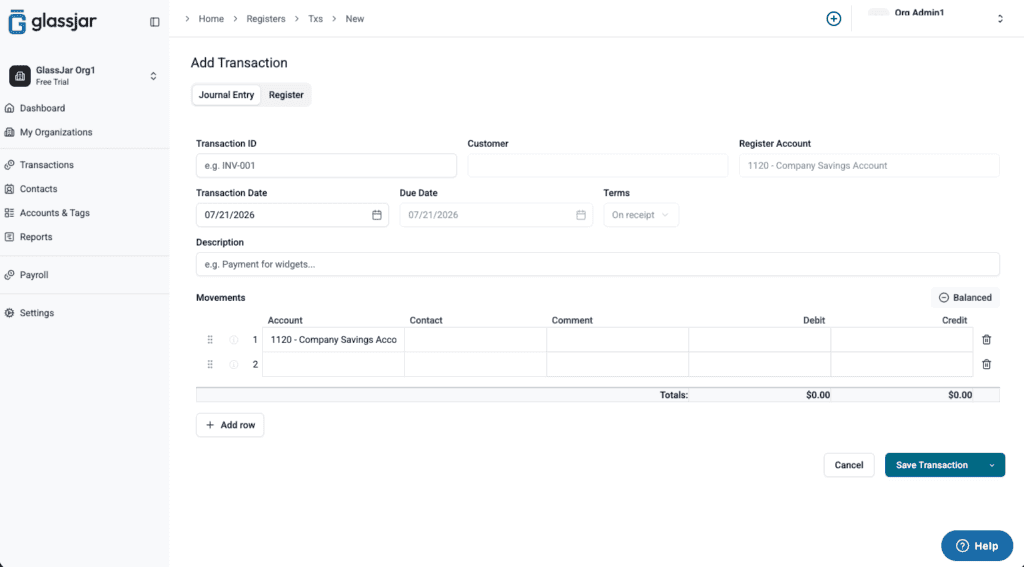Click the Customer field
The image size is (1024, 567).
click(x=598, y=166)
